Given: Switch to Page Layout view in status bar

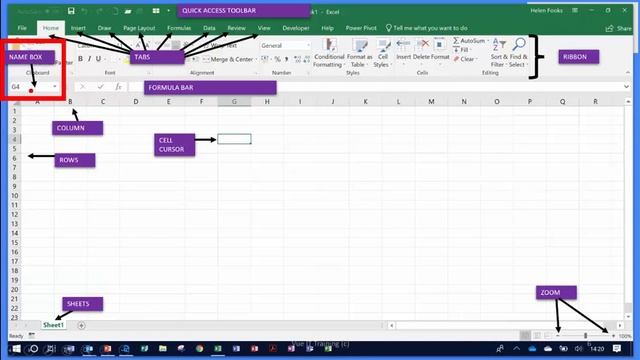Looking at the screenshot, I should (537, 336).
